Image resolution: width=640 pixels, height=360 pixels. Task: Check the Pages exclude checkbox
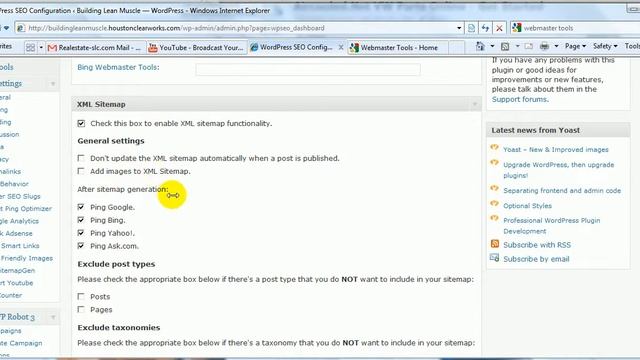[x=81, y=309]
